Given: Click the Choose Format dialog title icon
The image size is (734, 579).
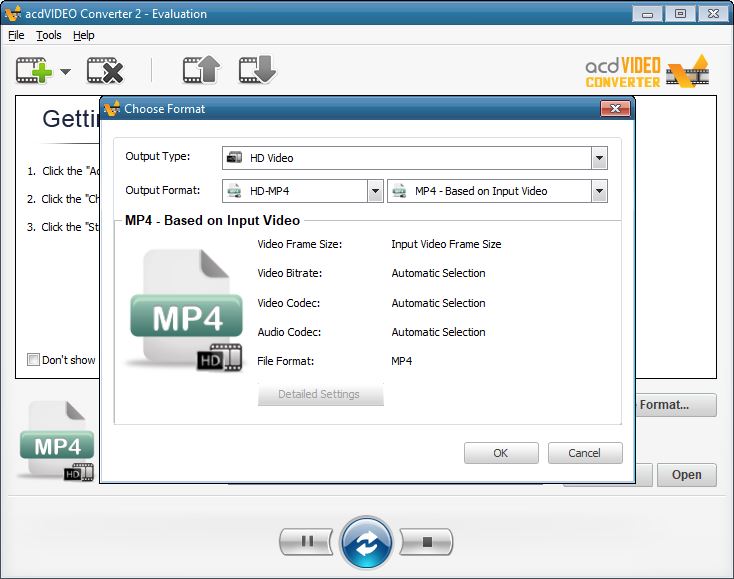Looking at the screenshot, I should [x=112, y=109].
